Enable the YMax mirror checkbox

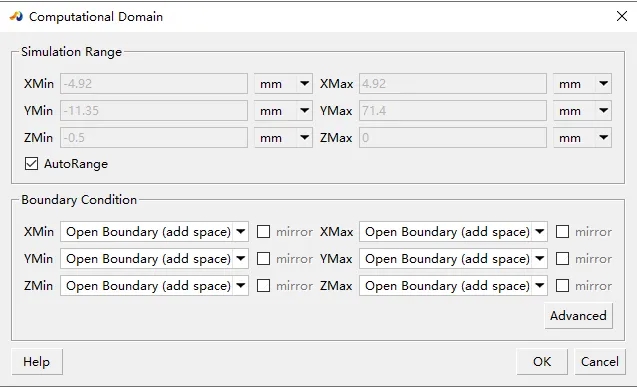pos(562,259)
